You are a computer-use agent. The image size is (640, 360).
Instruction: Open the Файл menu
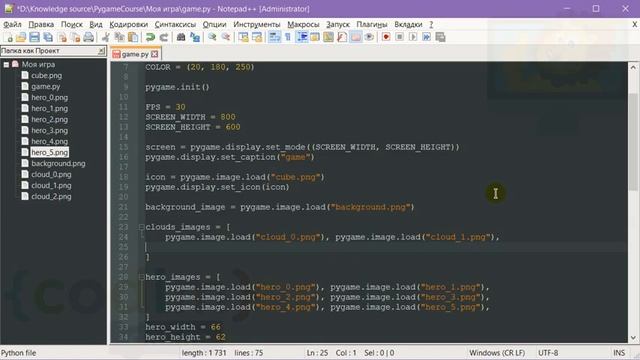point(12,24)
